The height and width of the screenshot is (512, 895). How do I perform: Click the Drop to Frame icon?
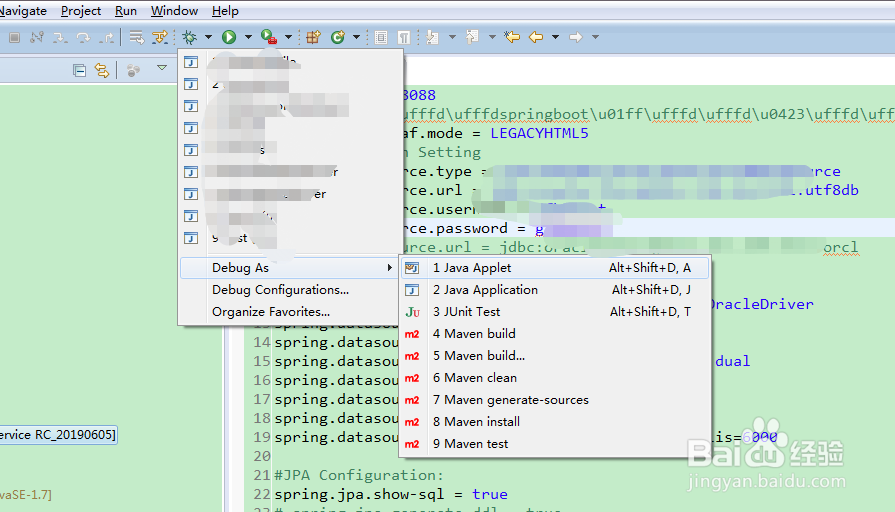click(x=136, y=38)
